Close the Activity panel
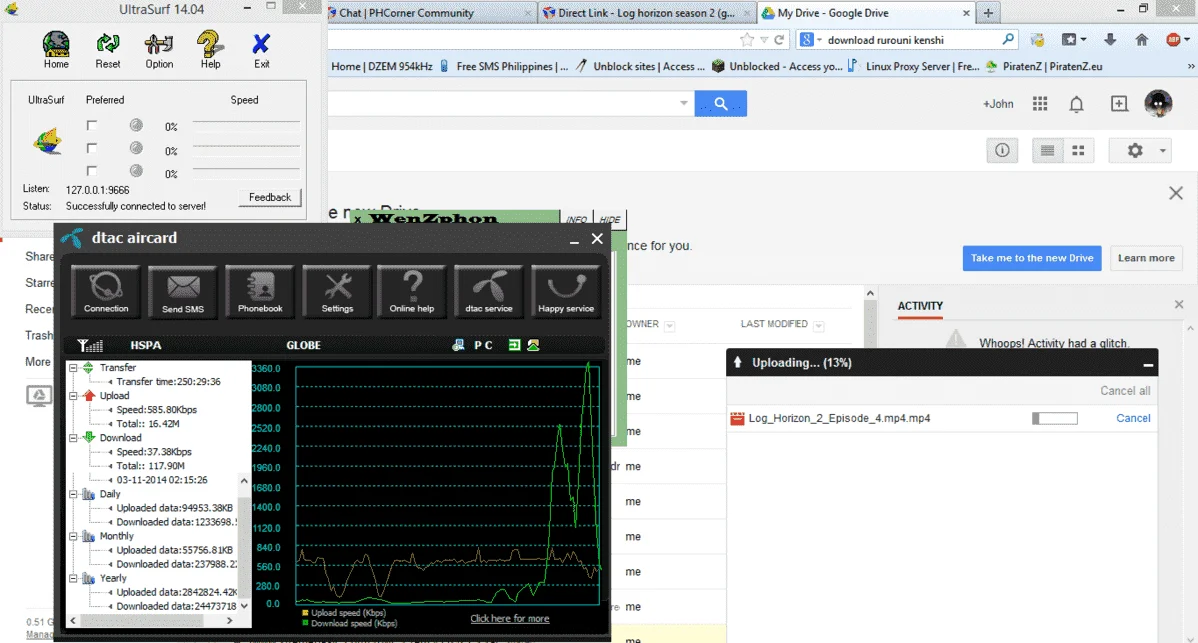1198x643 pixels. pyautogui.click(x=1179, y=305)
